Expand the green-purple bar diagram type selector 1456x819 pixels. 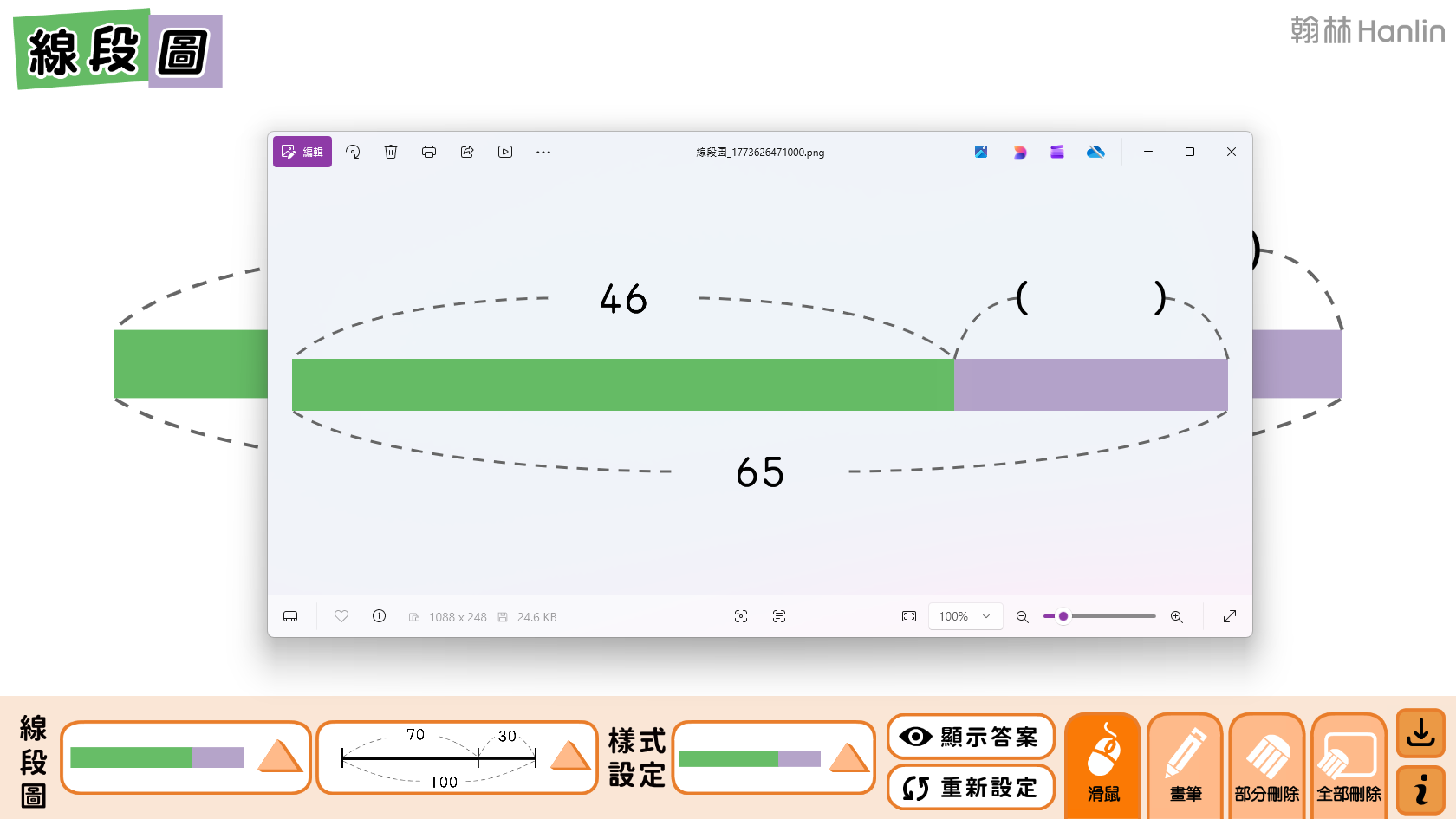[x=279, y=757]
